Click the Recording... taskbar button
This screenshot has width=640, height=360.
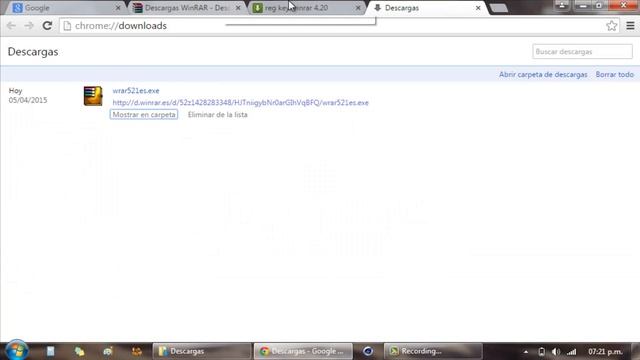point(433,351)
